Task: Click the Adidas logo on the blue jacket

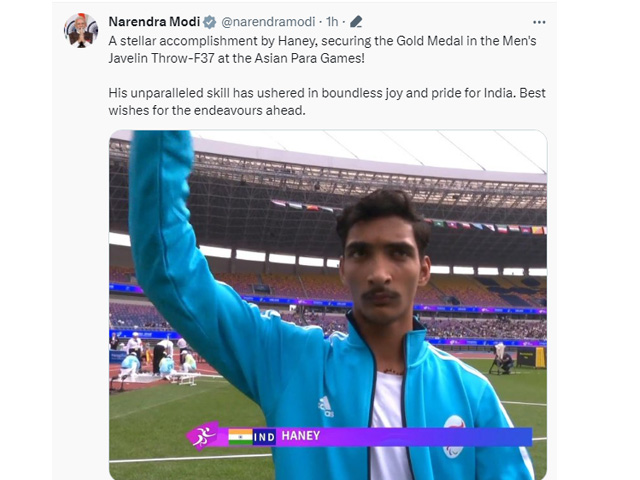Action: pos(326,407)
